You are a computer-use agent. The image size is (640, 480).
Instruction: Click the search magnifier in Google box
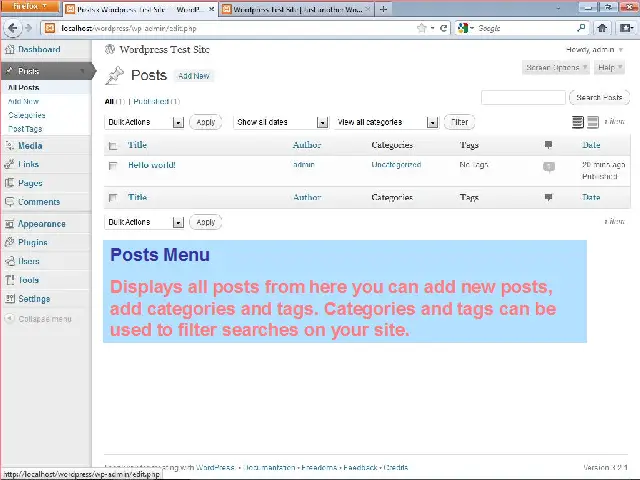[x=581, y=28]
